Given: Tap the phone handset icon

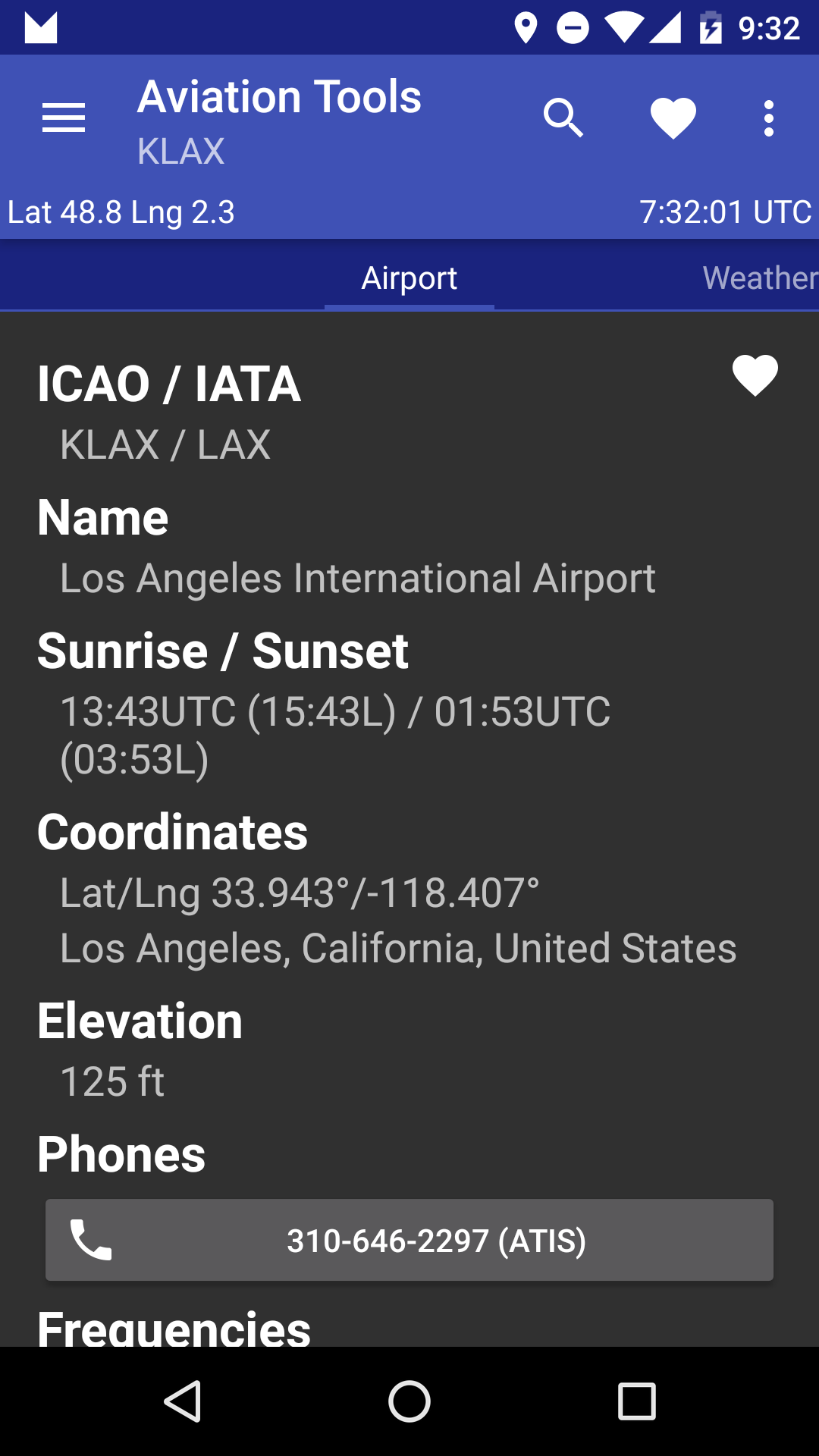Looking at the screenshot, I should coord(91,1240).
